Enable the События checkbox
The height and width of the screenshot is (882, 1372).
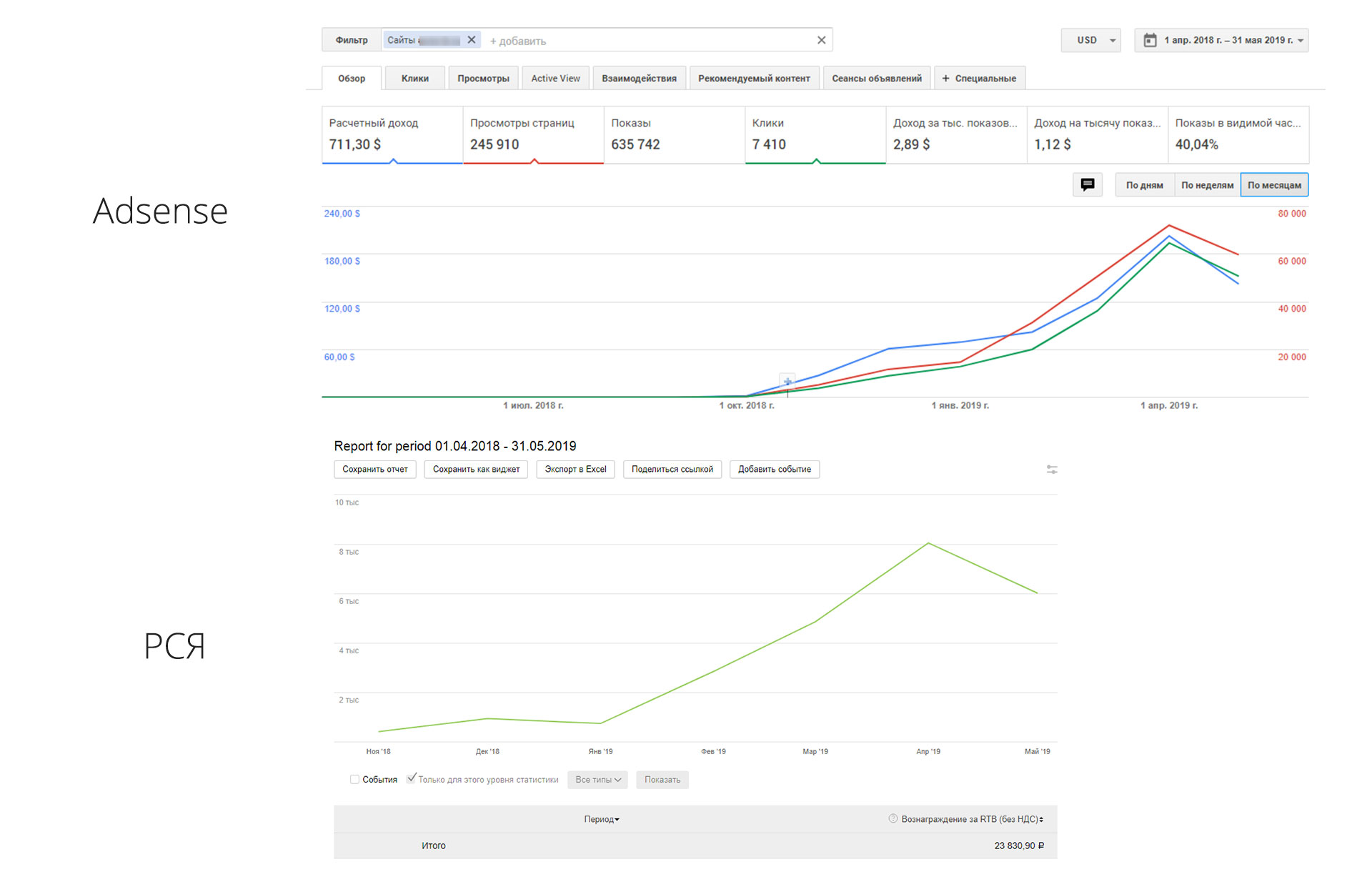click(354, 779)
